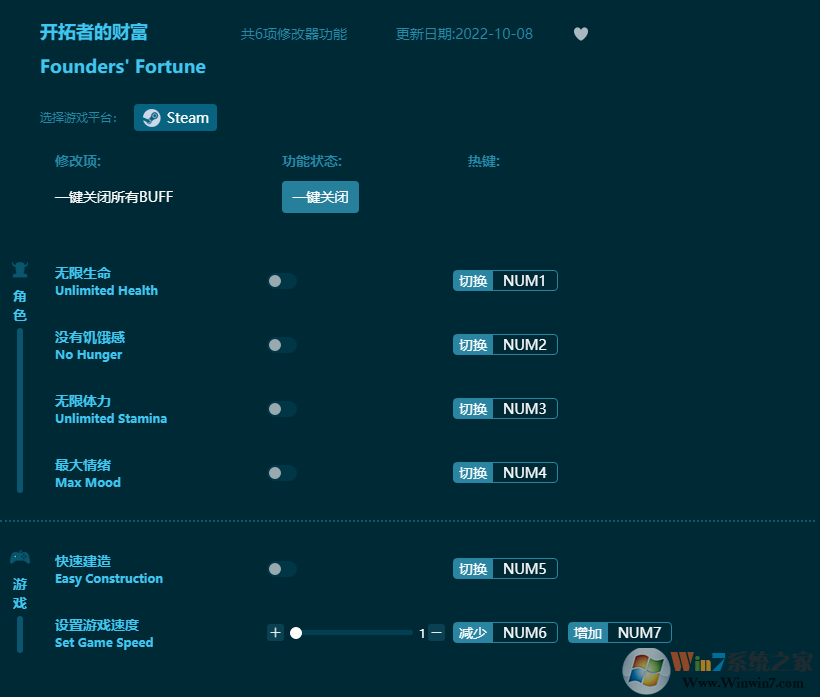Click the heart favorite icon at top
Screen dimensions: 820x697
click(x=581, y=33)
